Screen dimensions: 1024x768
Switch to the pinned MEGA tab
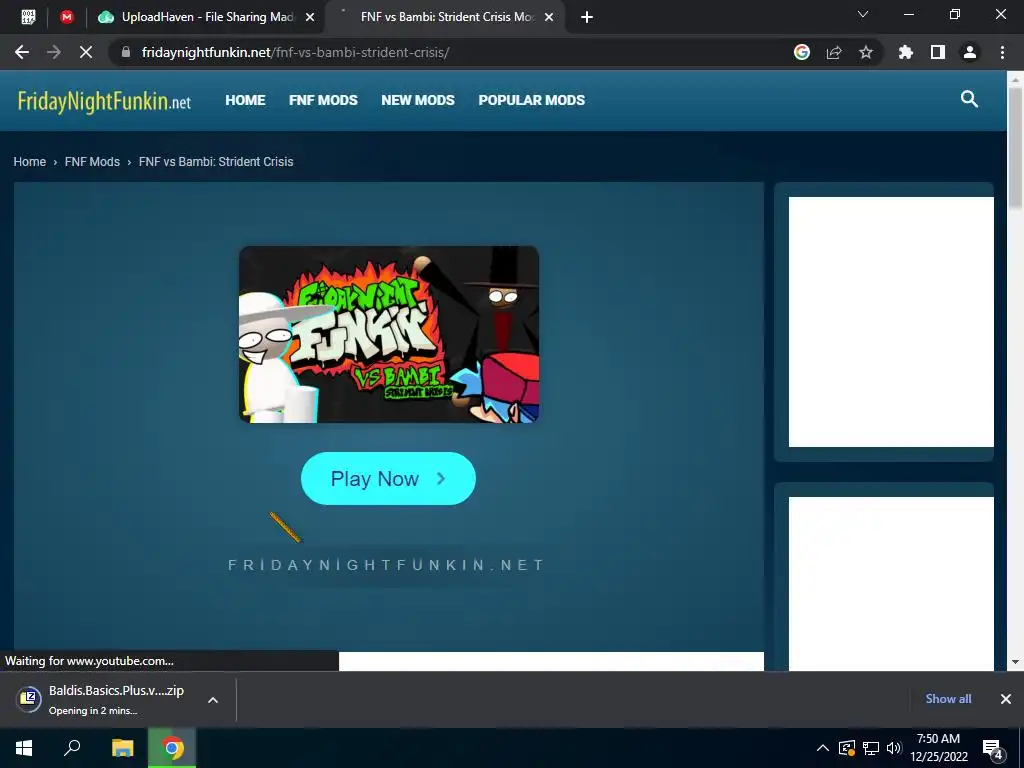click(67, 17)
